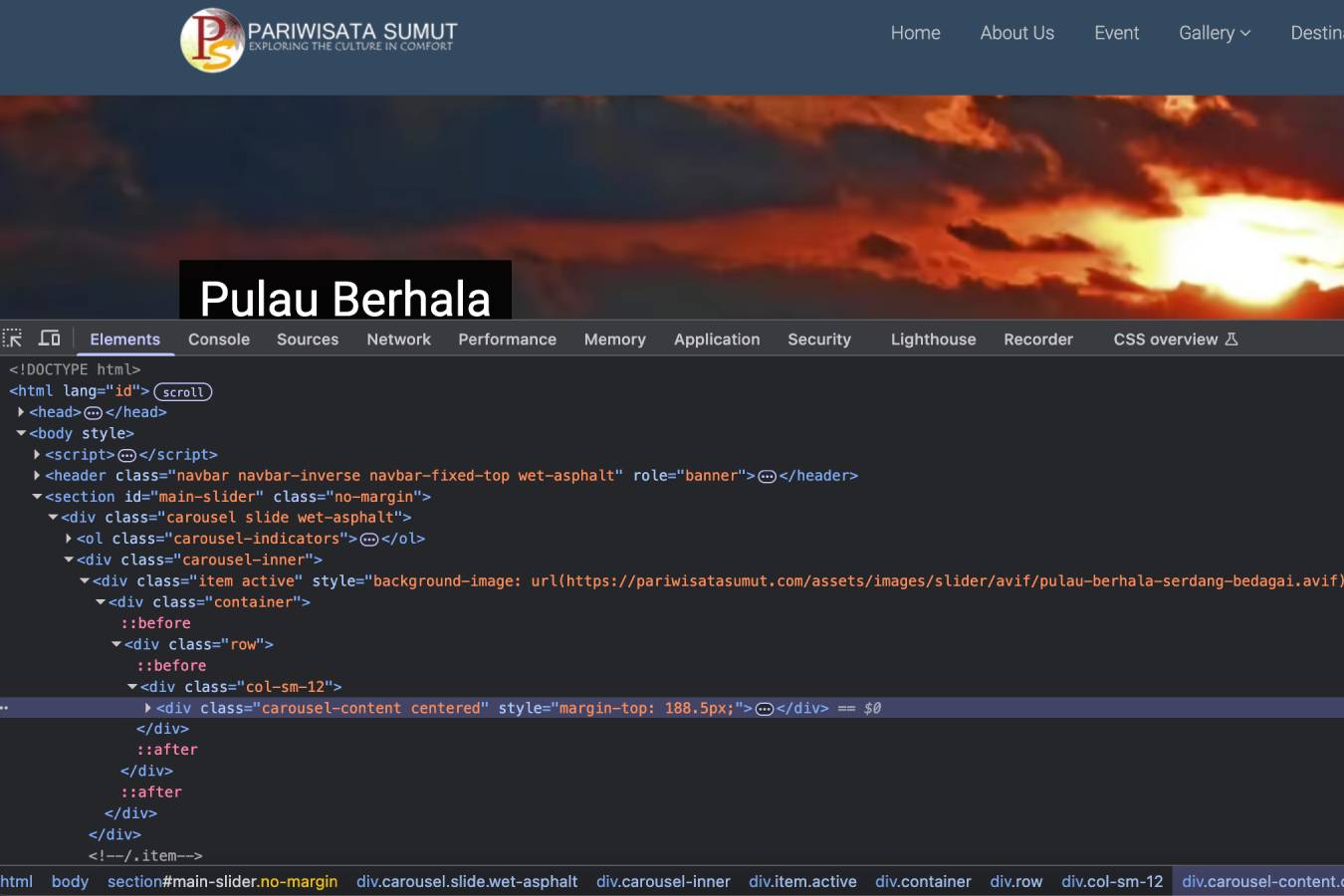Screen dimensions: 1344x896
Task: Switch to the Console tab
Action: 218,338
